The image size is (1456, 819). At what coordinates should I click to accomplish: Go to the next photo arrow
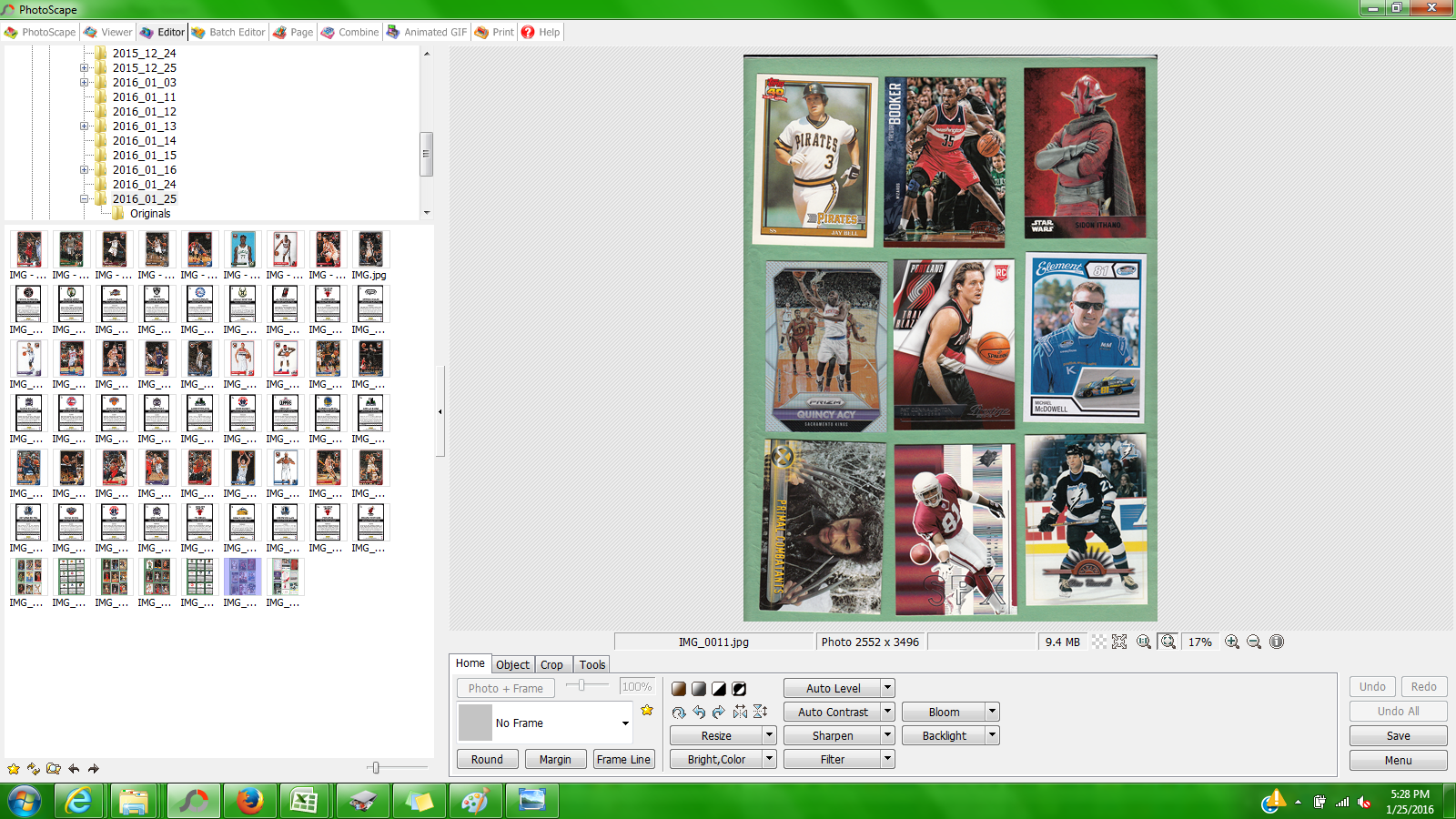coord(93,769)
